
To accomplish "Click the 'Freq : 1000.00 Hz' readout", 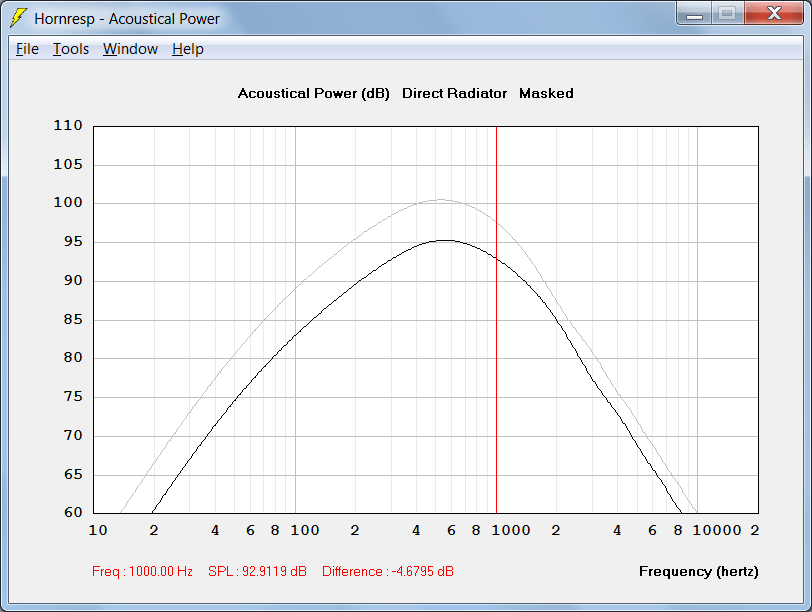I will pyautogui.click(x=142, y=571).
